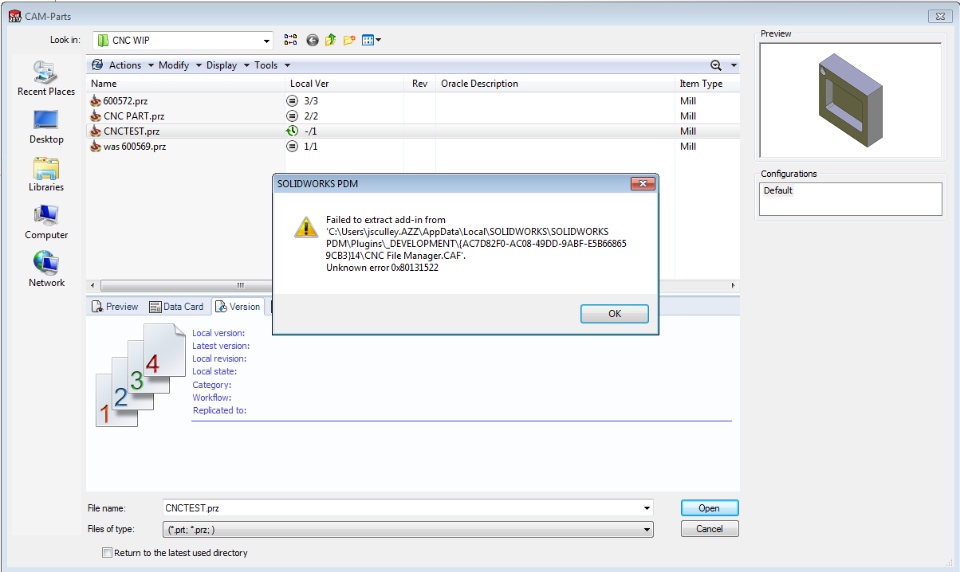
Task: Select the Default configuration
Action: (778, 190)
